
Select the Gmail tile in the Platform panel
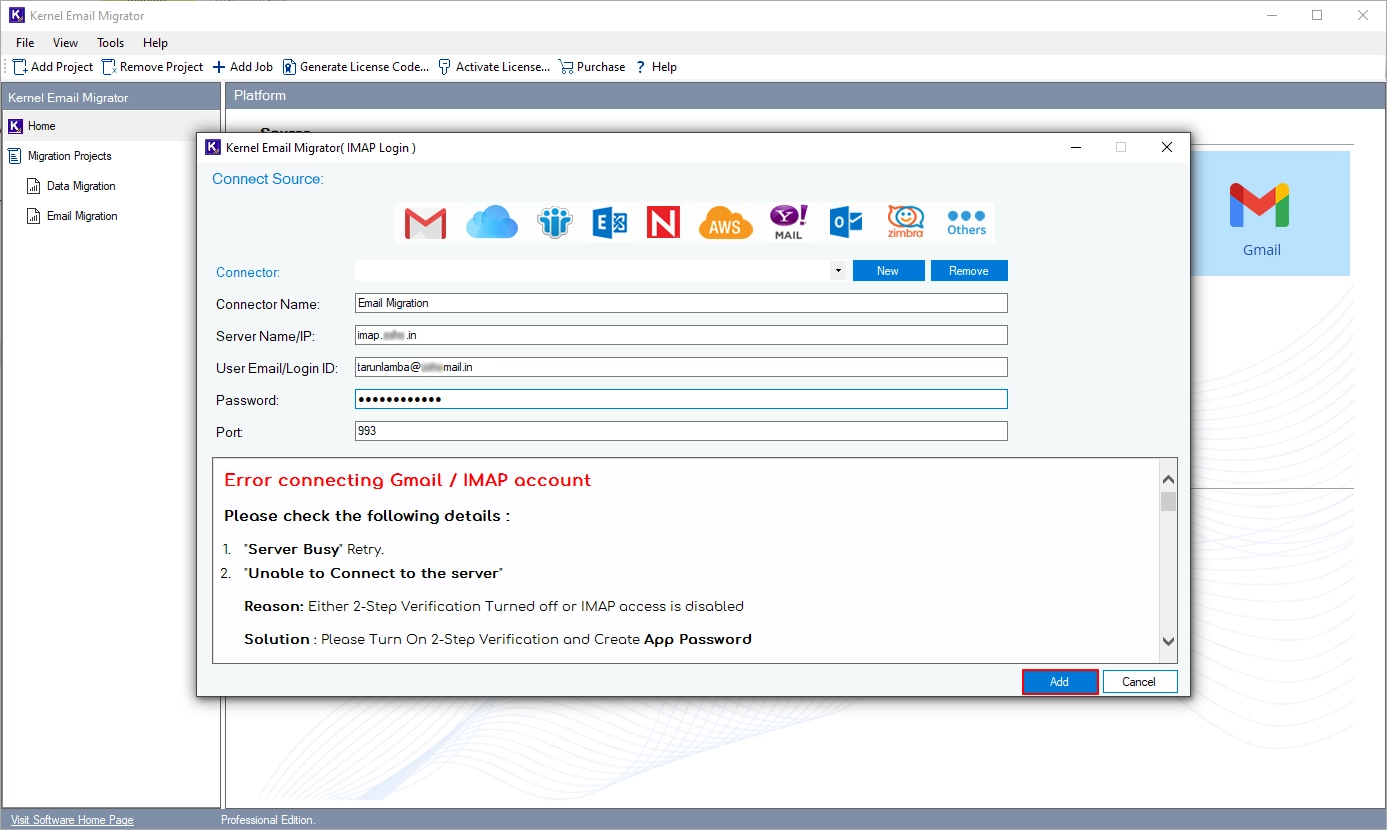[1261, 214]
